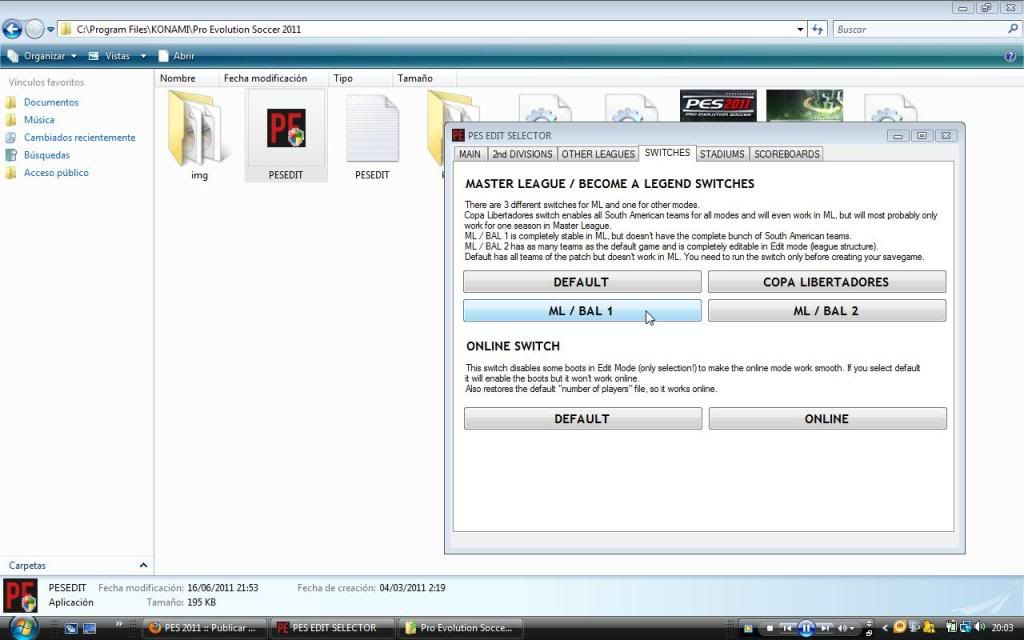Switch to the STADIUMS tab

[722, 153]
